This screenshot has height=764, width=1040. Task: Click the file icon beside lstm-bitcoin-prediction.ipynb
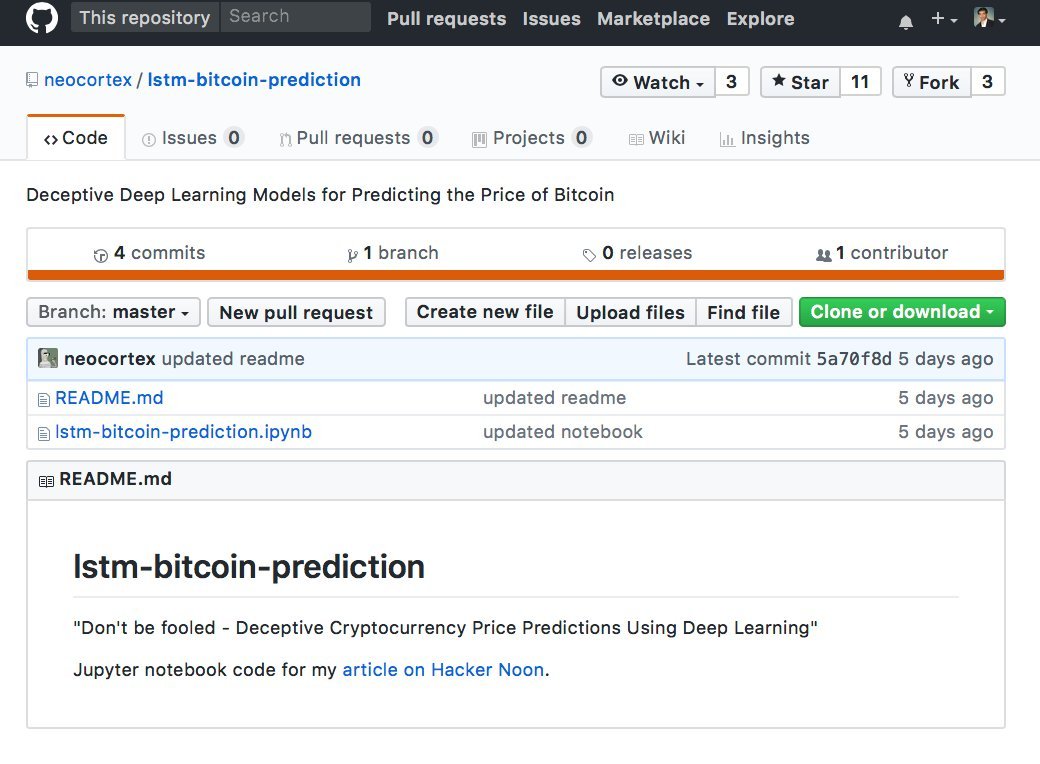click(x=44, y=434)
